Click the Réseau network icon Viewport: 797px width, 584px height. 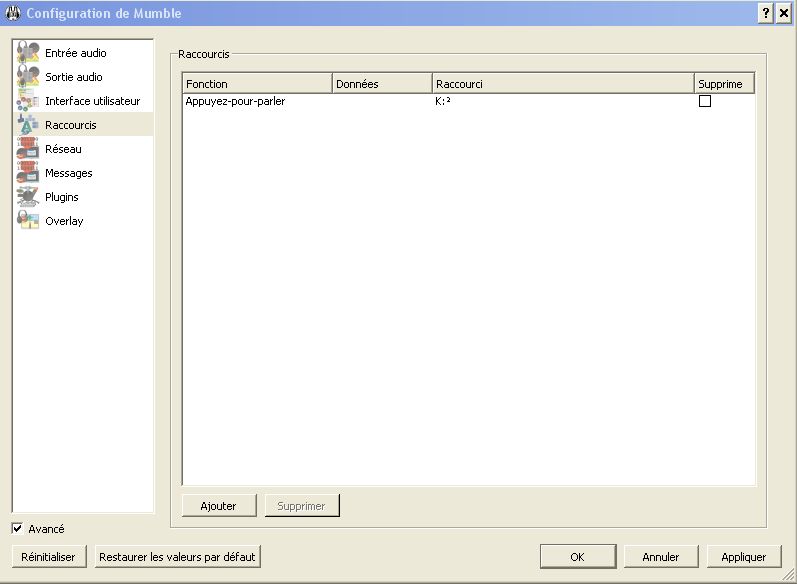[x=28, y=148]
